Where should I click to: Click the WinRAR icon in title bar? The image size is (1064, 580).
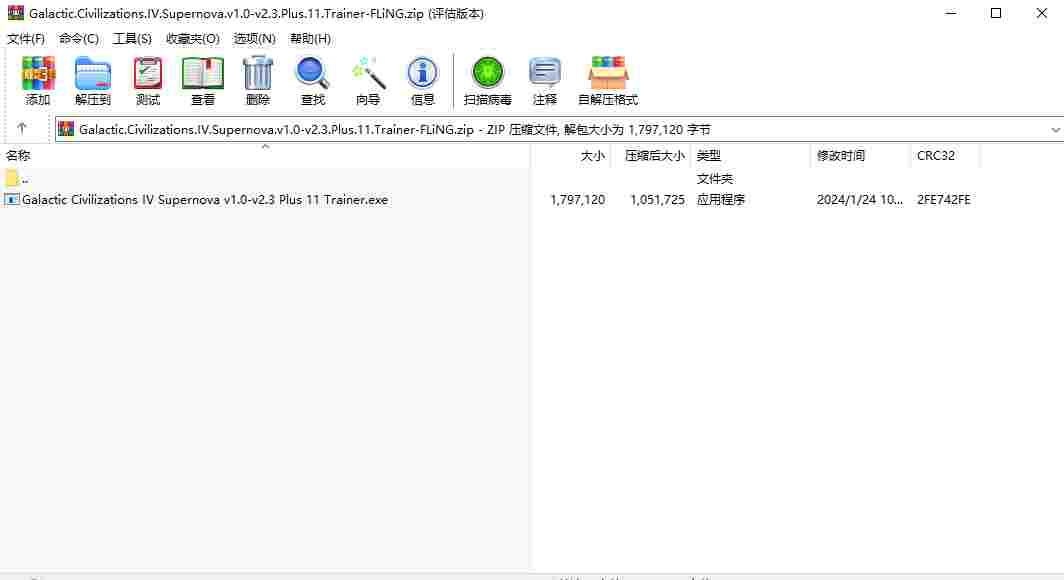click(x=16, y=13)
